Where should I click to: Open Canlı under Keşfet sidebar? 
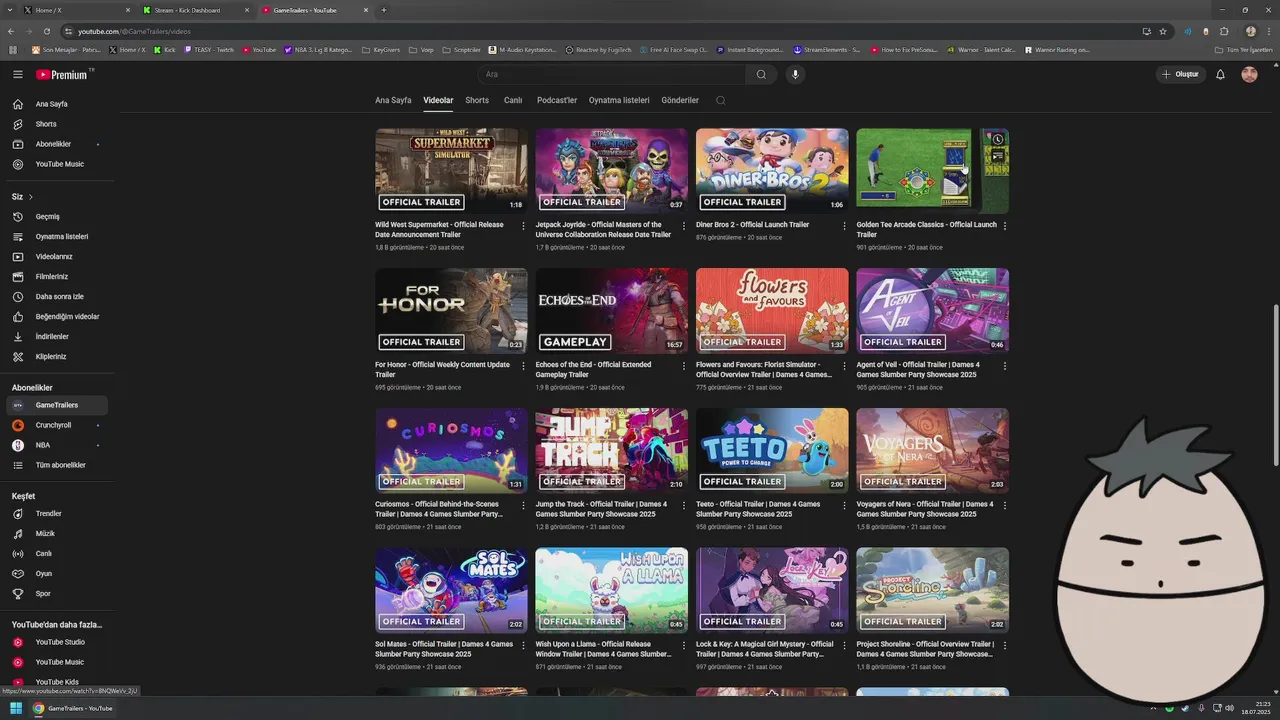57,554
